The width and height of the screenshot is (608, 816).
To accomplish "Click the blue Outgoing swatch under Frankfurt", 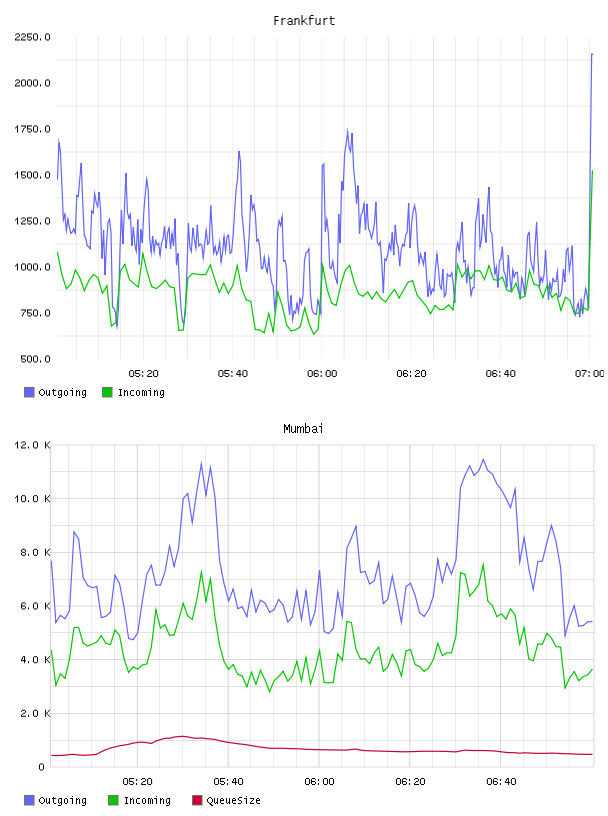I will pos(29,392).
